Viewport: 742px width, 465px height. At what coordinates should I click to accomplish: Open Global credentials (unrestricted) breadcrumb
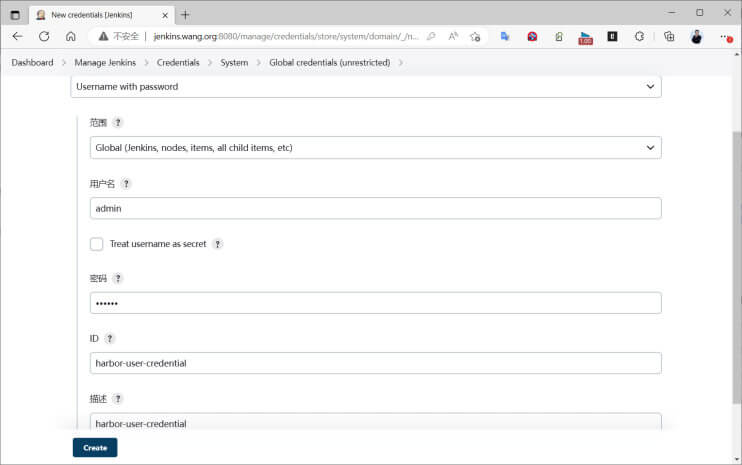[330, 62]
